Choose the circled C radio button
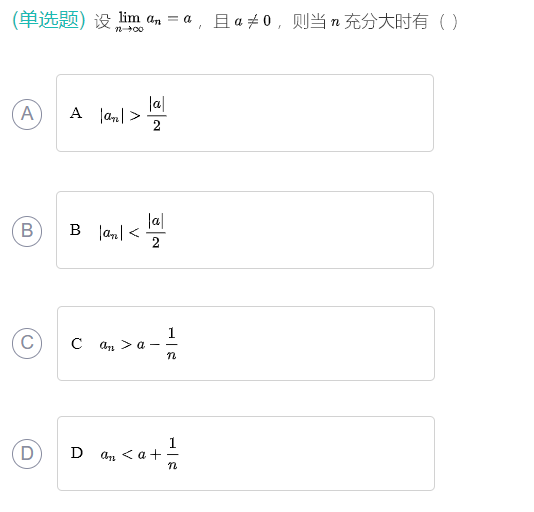This screenshot has height=512, width=534. coord(27,343)
